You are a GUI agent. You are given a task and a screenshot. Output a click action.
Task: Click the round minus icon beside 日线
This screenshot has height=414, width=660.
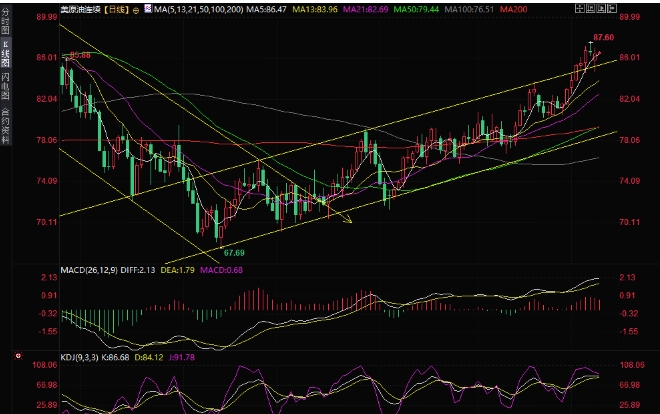pos(136,10)
